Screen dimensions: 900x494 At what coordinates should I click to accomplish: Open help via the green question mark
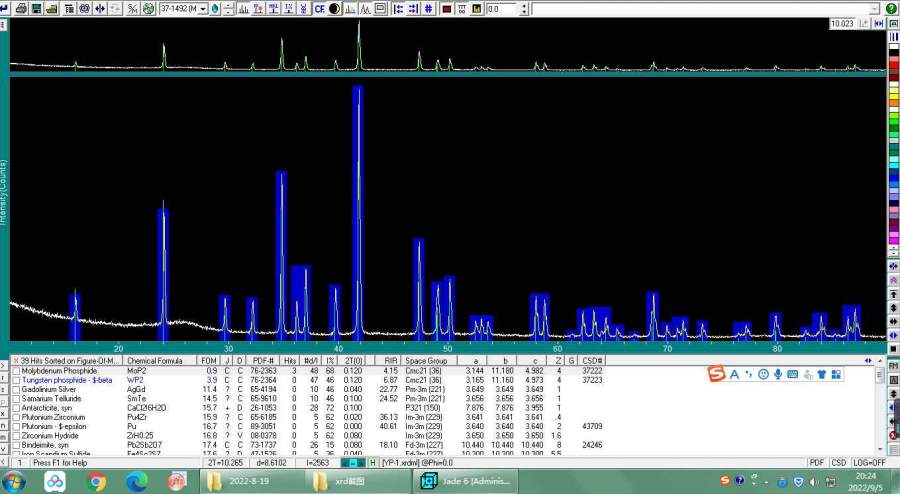[891, 8]
